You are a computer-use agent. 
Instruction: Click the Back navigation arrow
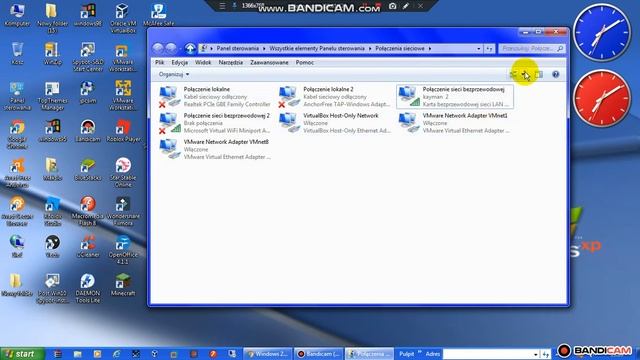(x=158, y=49)
